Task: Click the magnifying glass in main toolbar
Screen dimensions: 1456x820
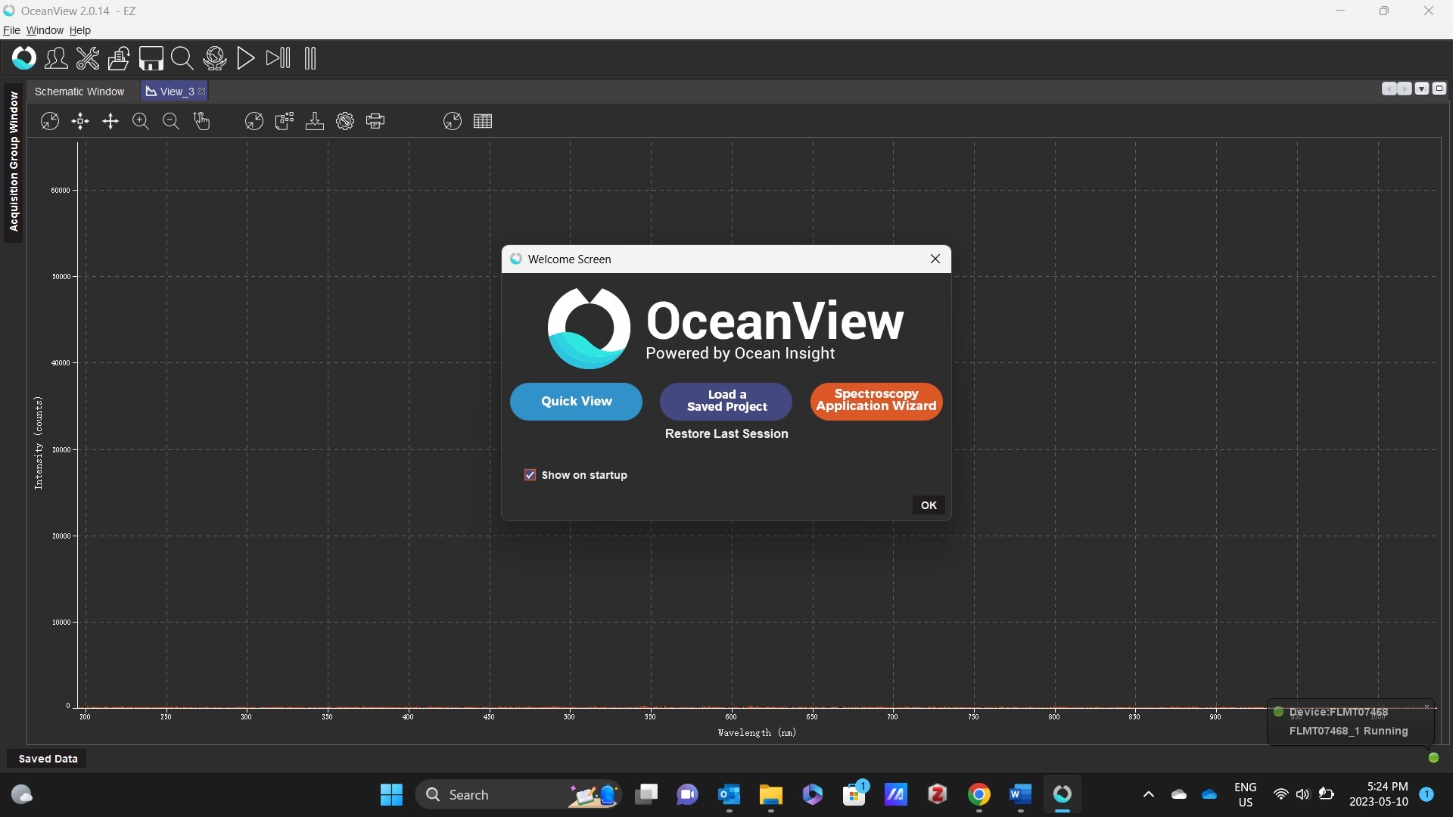Action: pos(182,58)
